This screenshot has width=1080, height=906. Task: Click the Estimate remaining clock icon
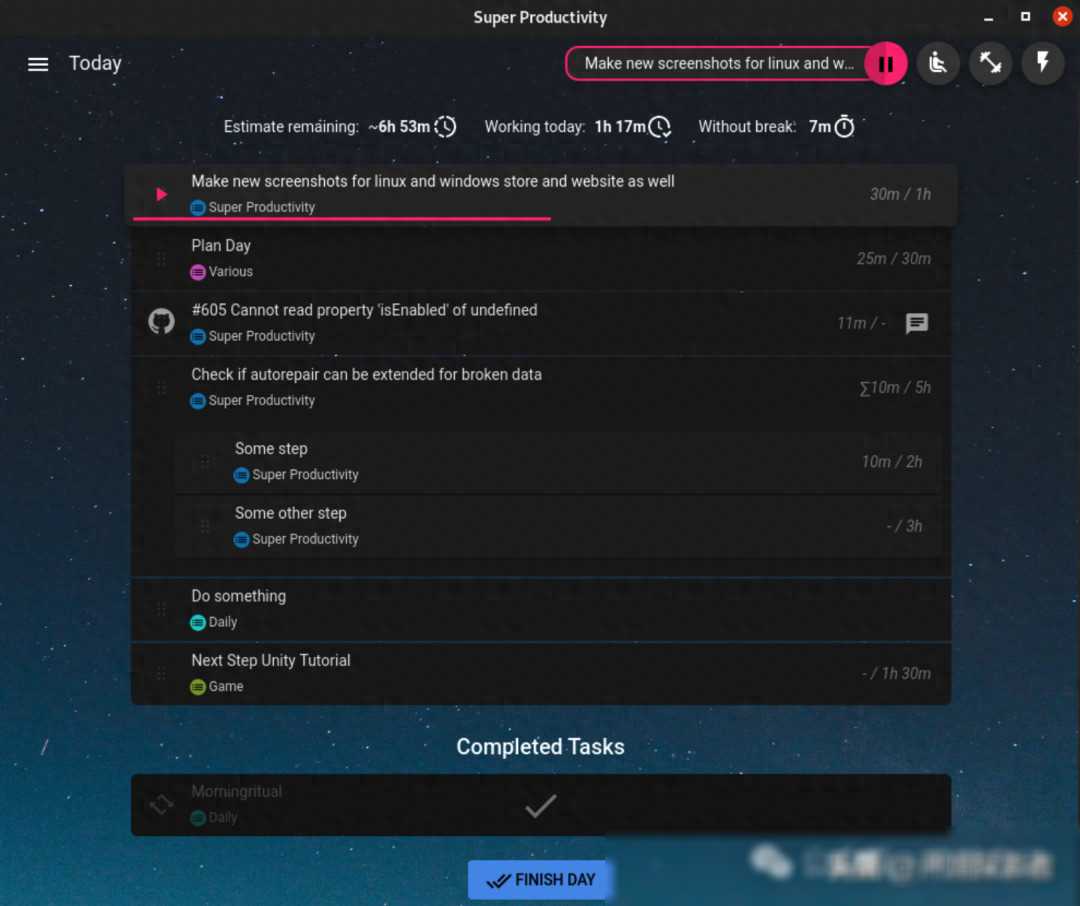[x=445, y=127]
